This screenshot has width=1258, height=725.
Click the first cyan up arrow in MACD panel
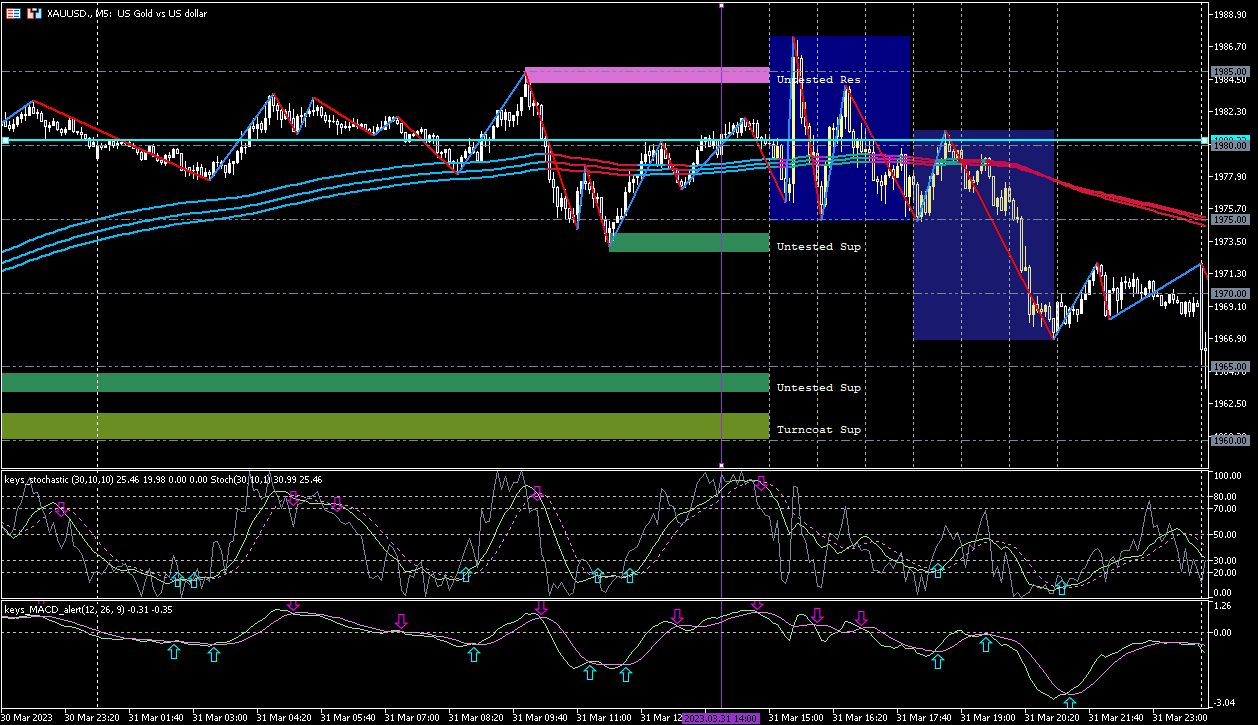coord(174,652)
